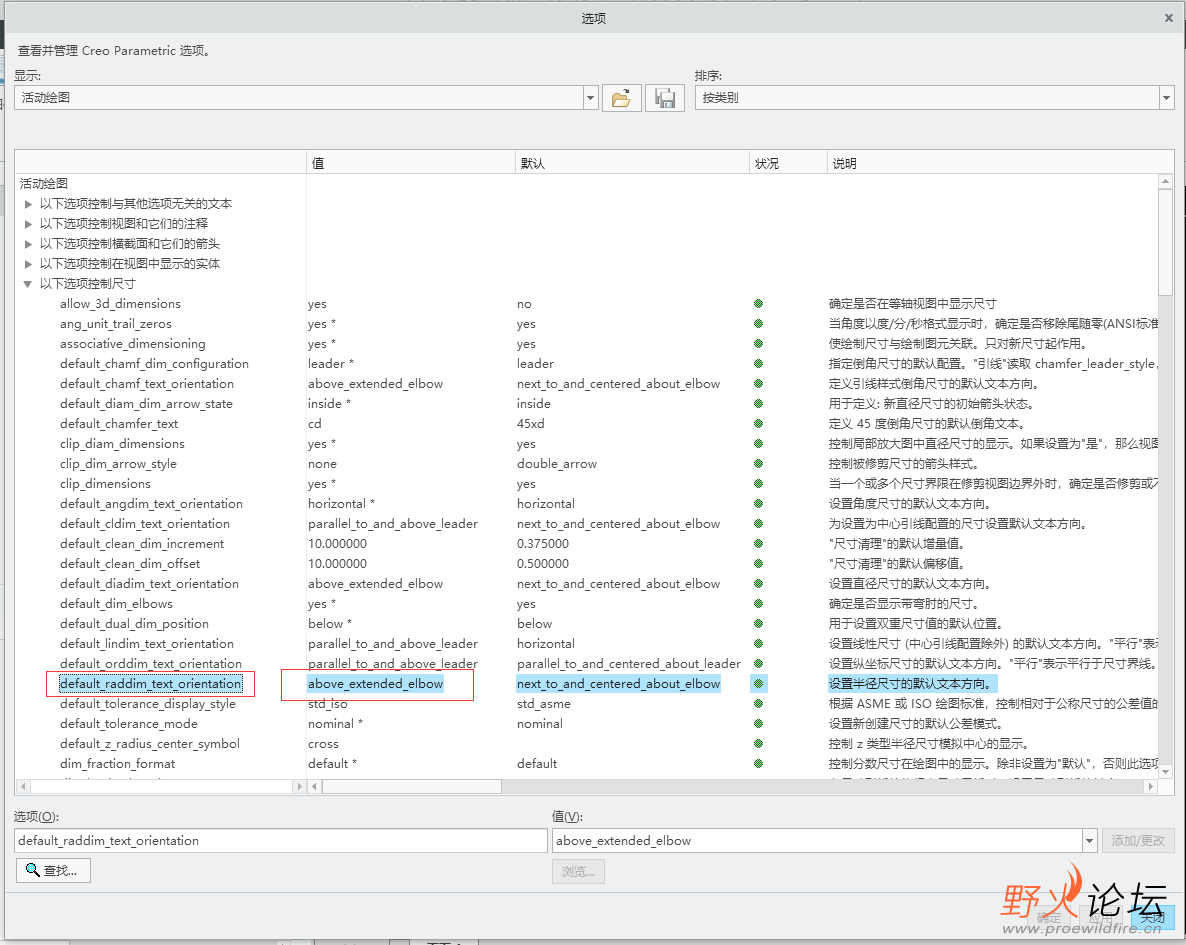Click vertical scrollbar down arrow
Image resolution: width=1186 pixels, height=945 pixels.
click(x=1166, y=772)
